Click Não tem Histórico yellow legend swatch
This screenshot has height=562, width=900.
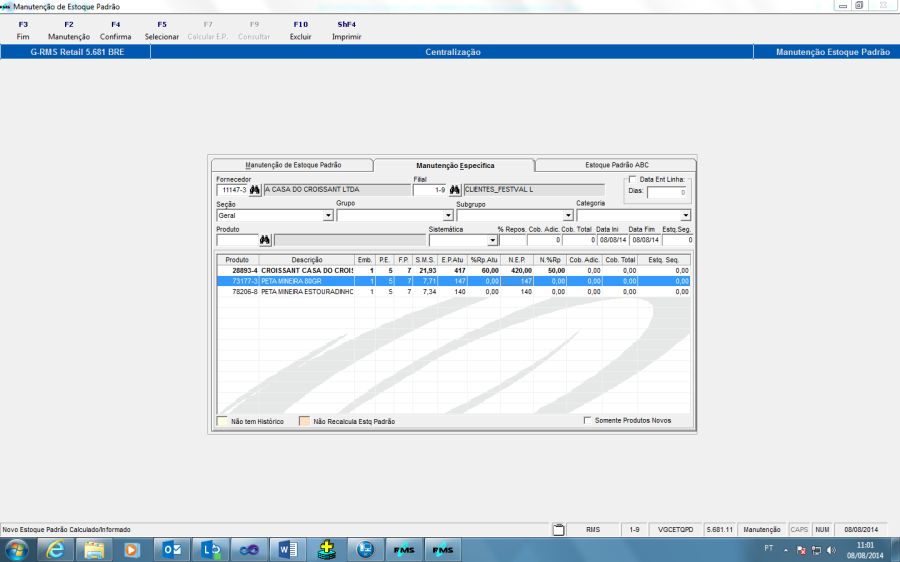click(x=222, y=421)
